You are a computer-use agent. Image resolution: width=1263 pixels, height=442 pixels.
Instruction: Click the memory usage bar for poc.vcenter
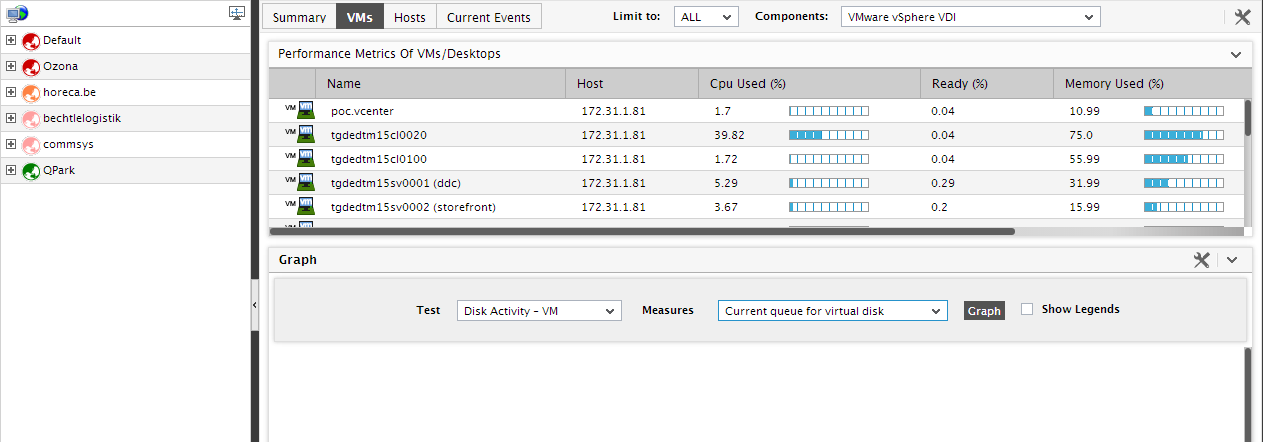click(x=1184, y=110)
